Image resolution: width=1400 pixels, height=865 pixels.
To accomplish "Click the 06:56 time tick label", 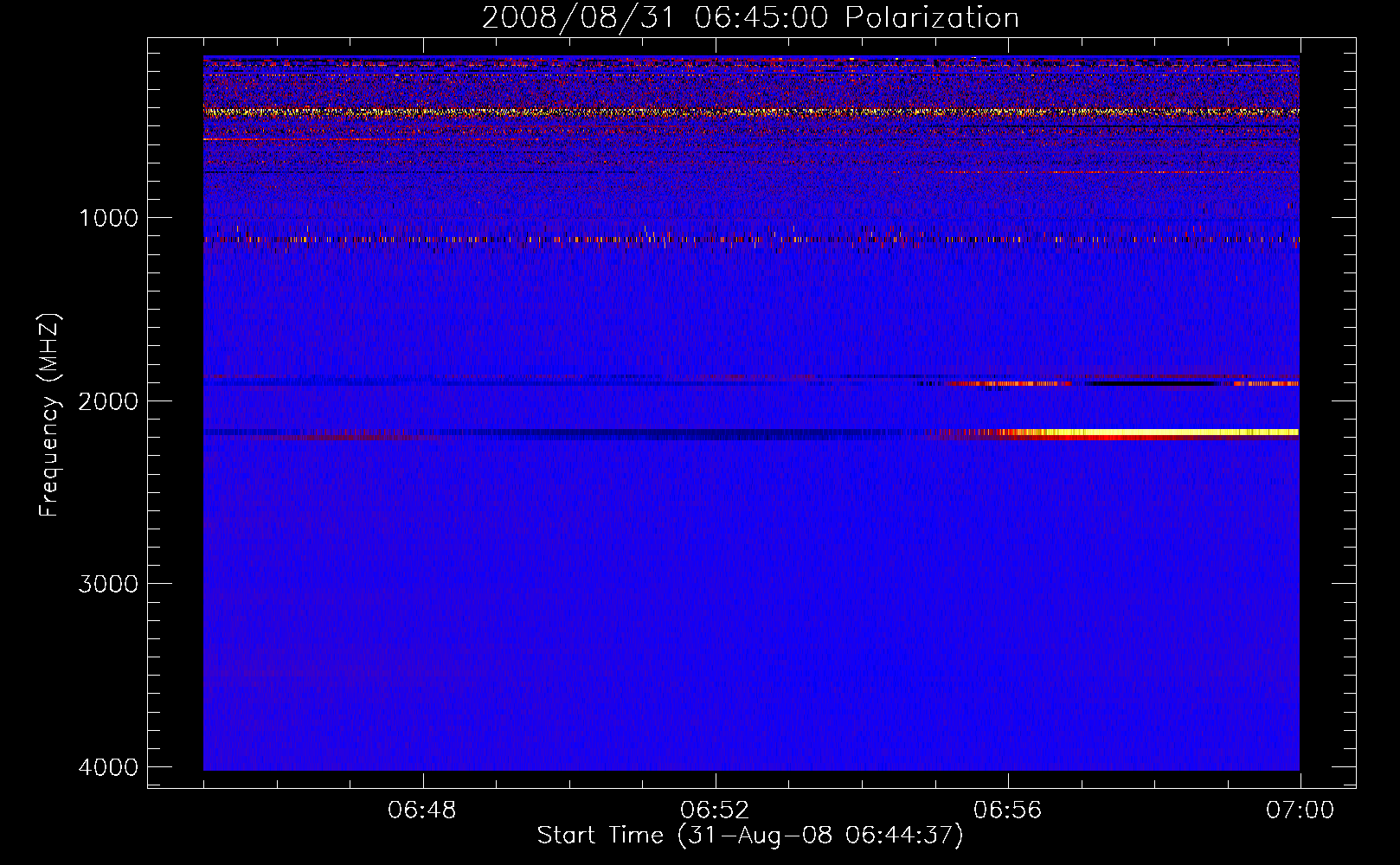I will coord(1008,811).
